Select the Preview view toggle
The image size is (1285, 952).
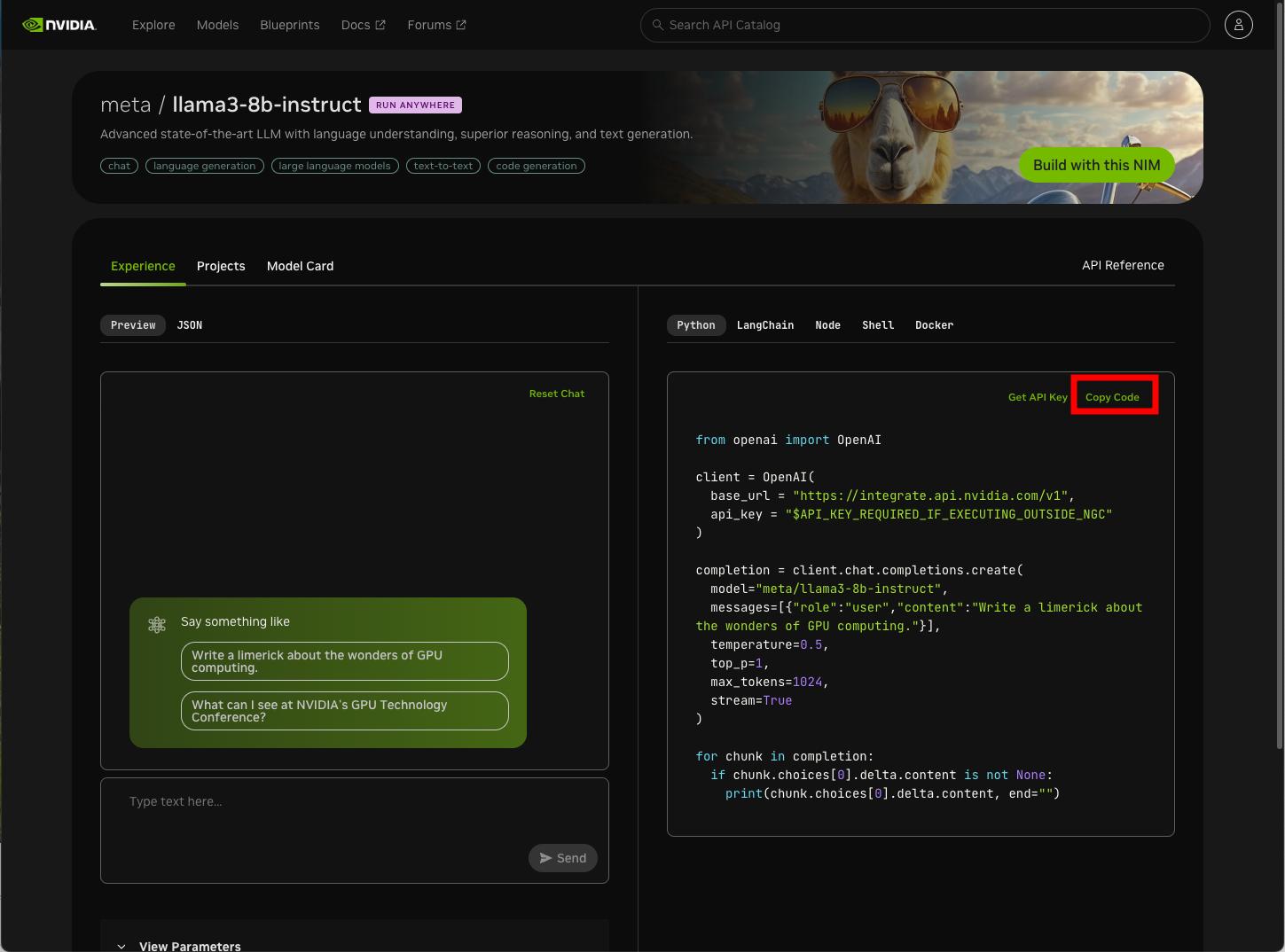click(133, 325)
